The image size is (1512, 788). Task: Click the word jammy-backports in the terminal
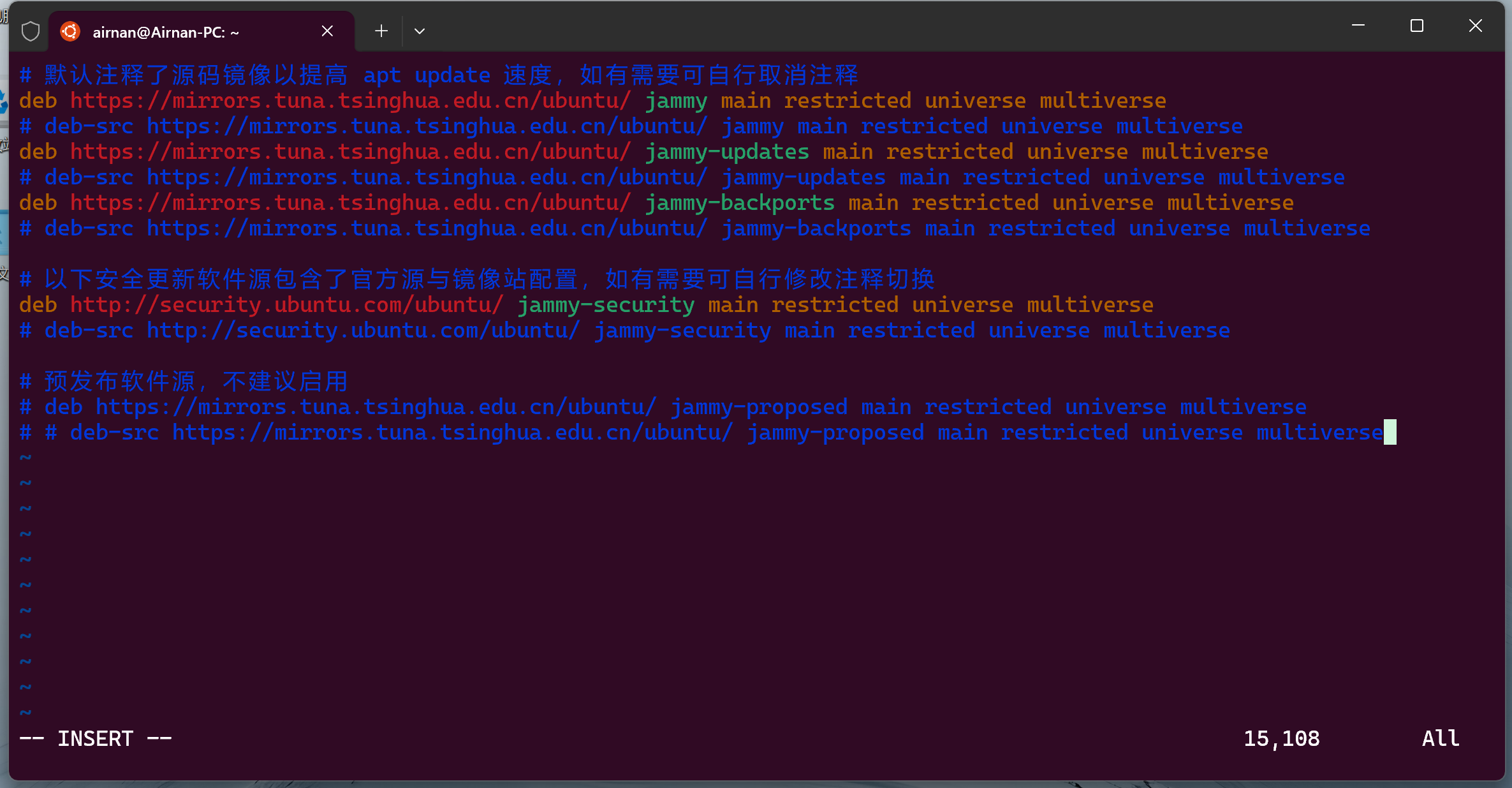738,202
